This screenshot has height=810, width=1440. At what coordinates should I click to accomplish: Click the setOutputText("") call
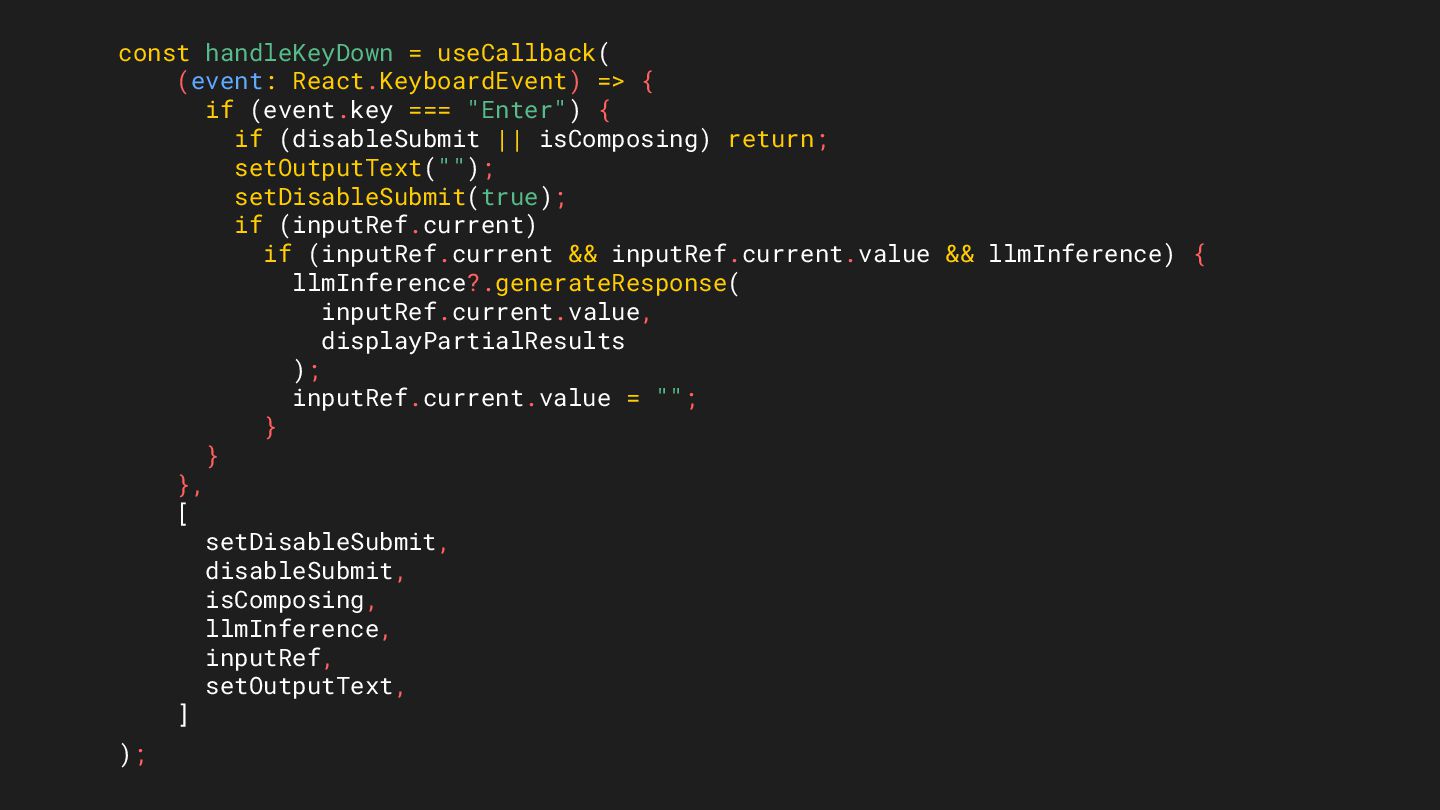pos(364,168)
